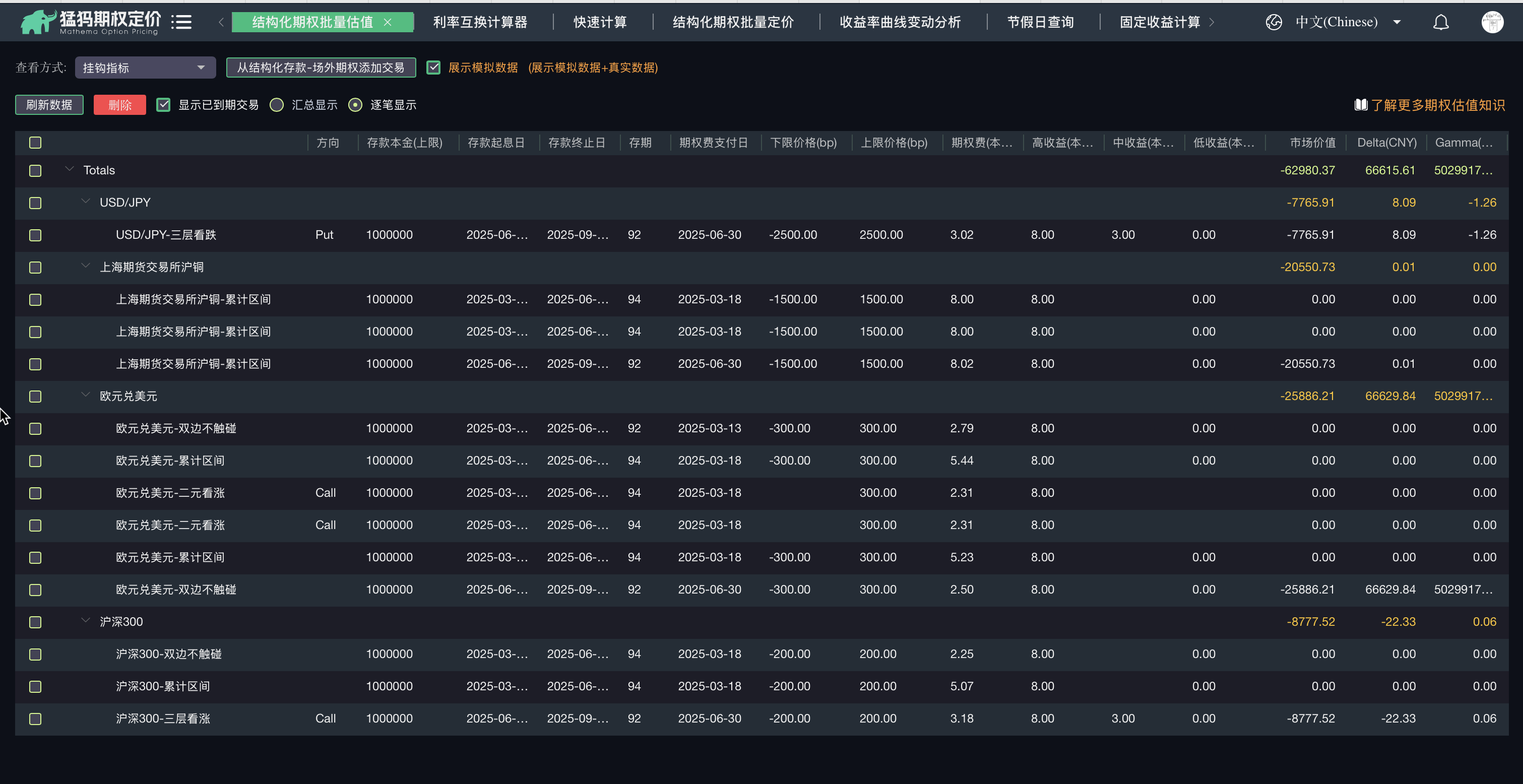Image resolution: width=1523 pixels, height=784 pixels.
Task: Select the 汇总显示 radio option
Action: [x=277, y=105]
